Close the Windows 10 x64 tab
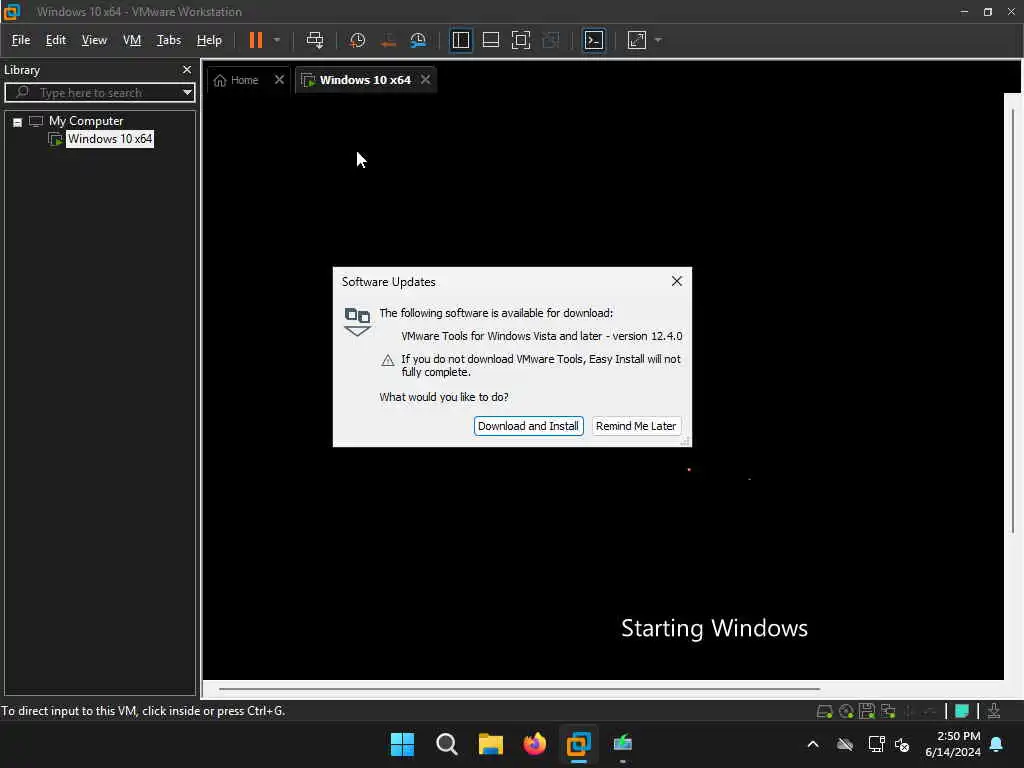This screenshot has width=1024, height=768. click(426, 80)
